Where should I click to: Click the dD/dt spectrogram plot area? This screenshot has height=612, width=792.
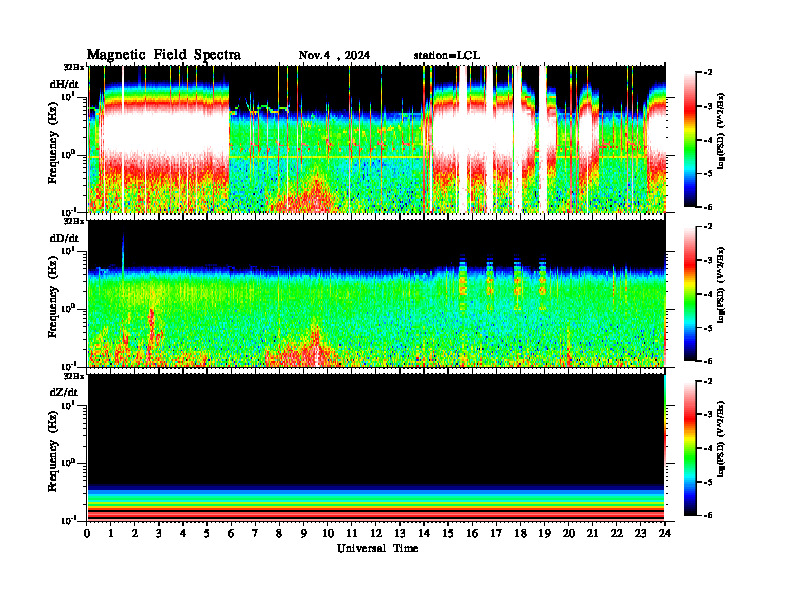[x=376, y=293]
